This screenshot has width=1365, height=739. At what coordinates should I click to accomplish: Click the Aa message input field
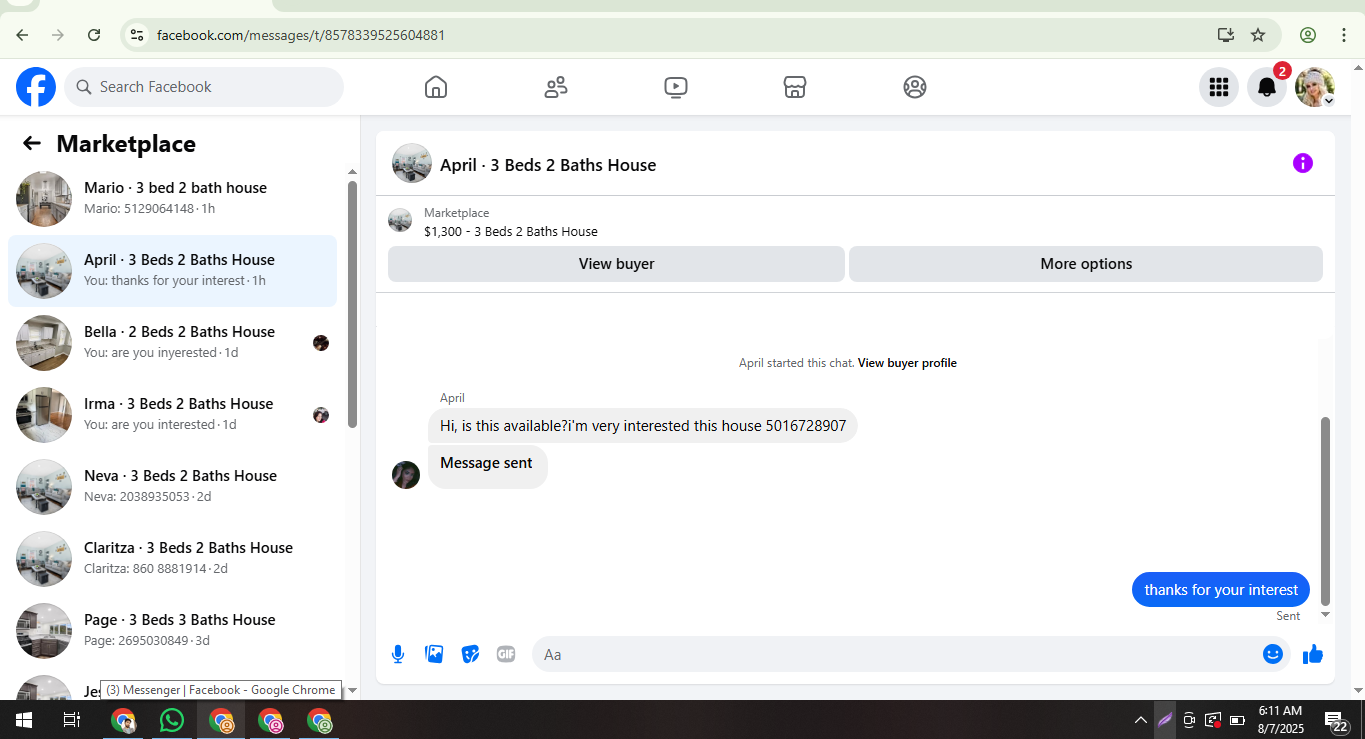(897, 654)
